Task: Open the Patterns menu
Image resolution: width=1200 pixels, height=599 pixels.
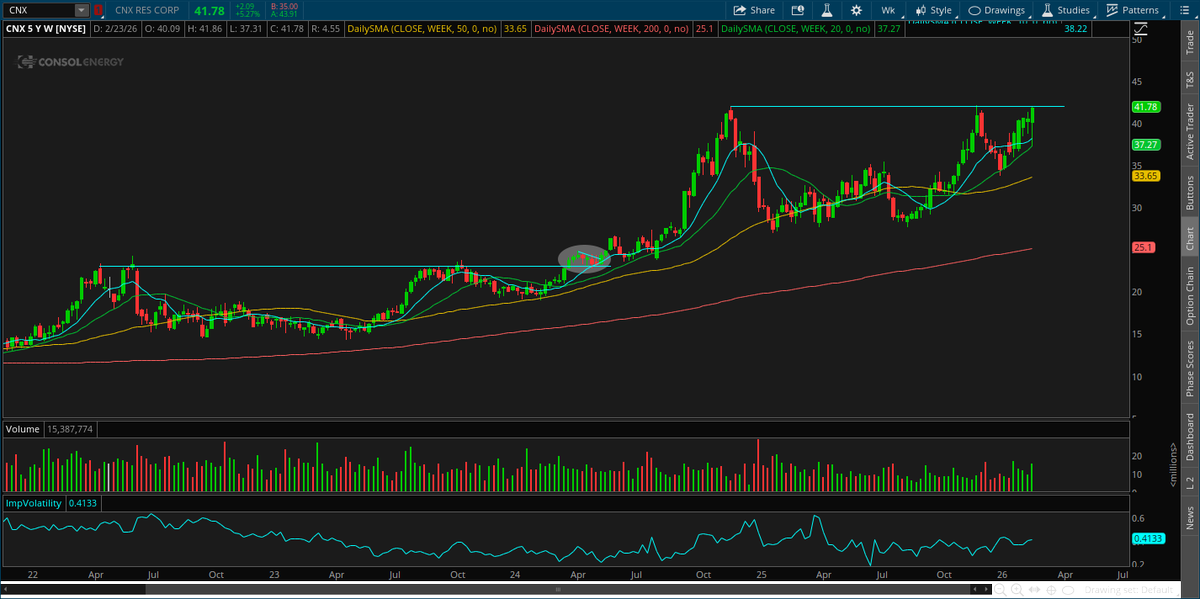Action: coord(1132,10)
